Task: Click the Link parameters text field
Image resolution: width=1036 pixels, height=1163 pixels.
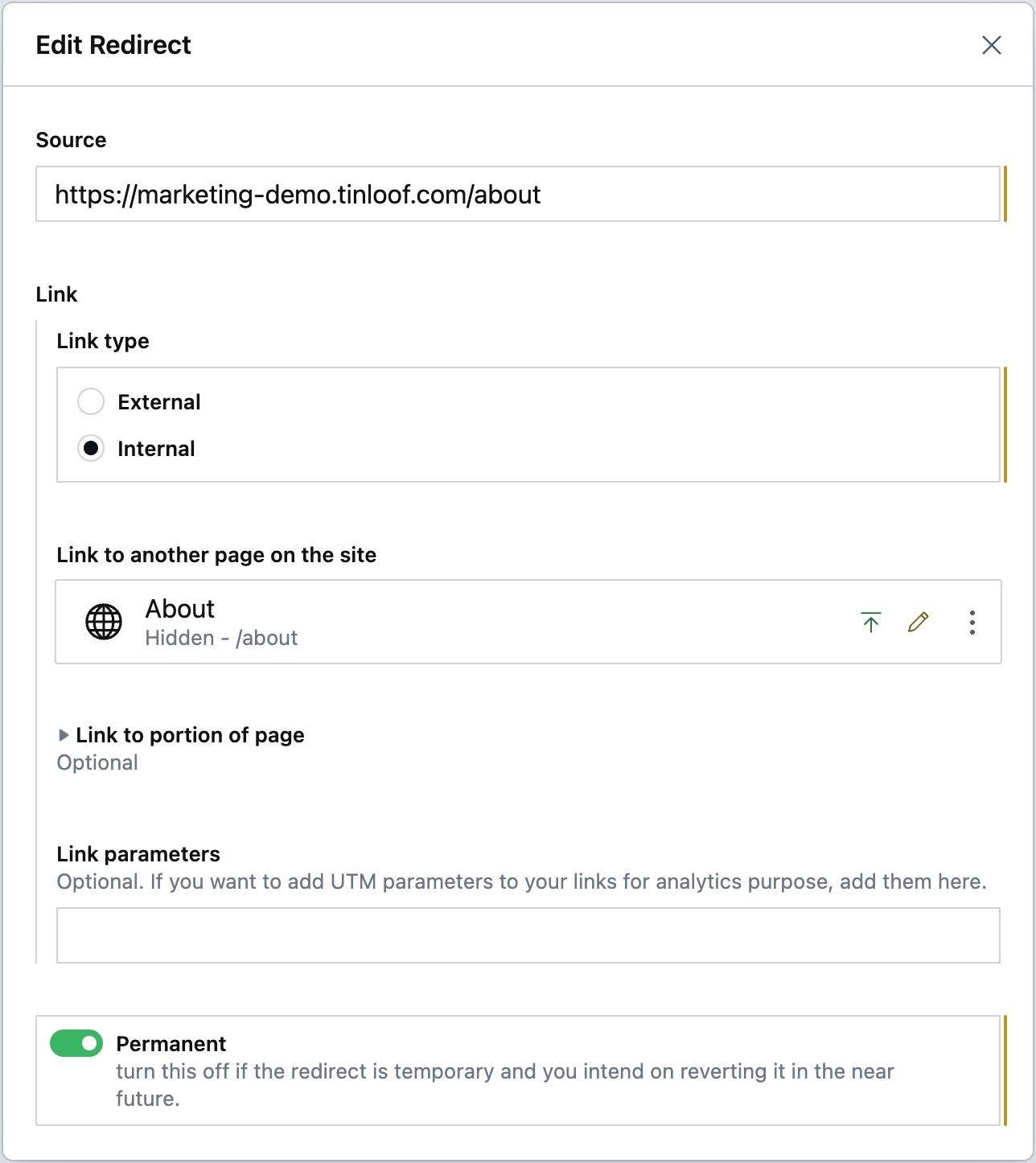Action: pyautogui.click(x=528, y=935)
